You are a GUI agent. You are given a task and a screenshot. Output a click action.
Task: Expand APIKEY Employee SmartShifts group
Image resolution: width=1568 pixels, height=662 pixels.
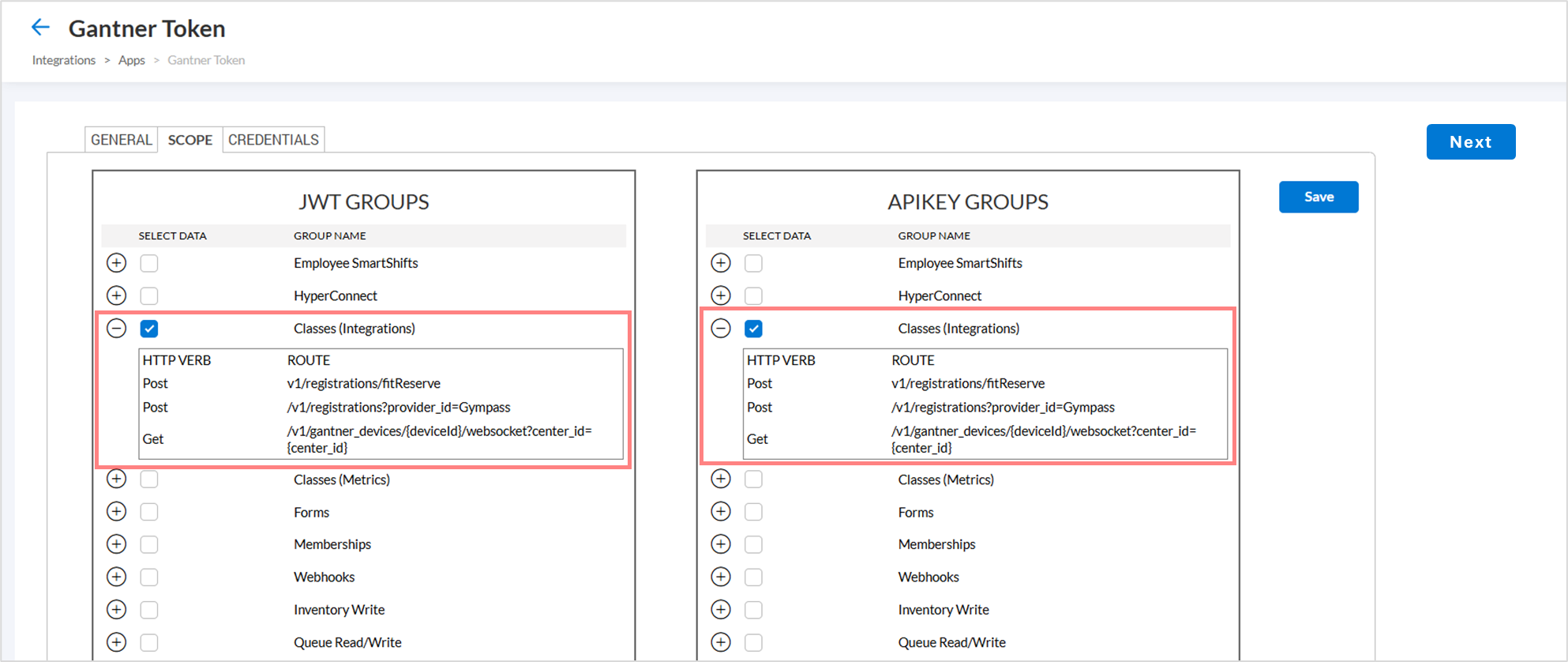[x=721, y=263]
